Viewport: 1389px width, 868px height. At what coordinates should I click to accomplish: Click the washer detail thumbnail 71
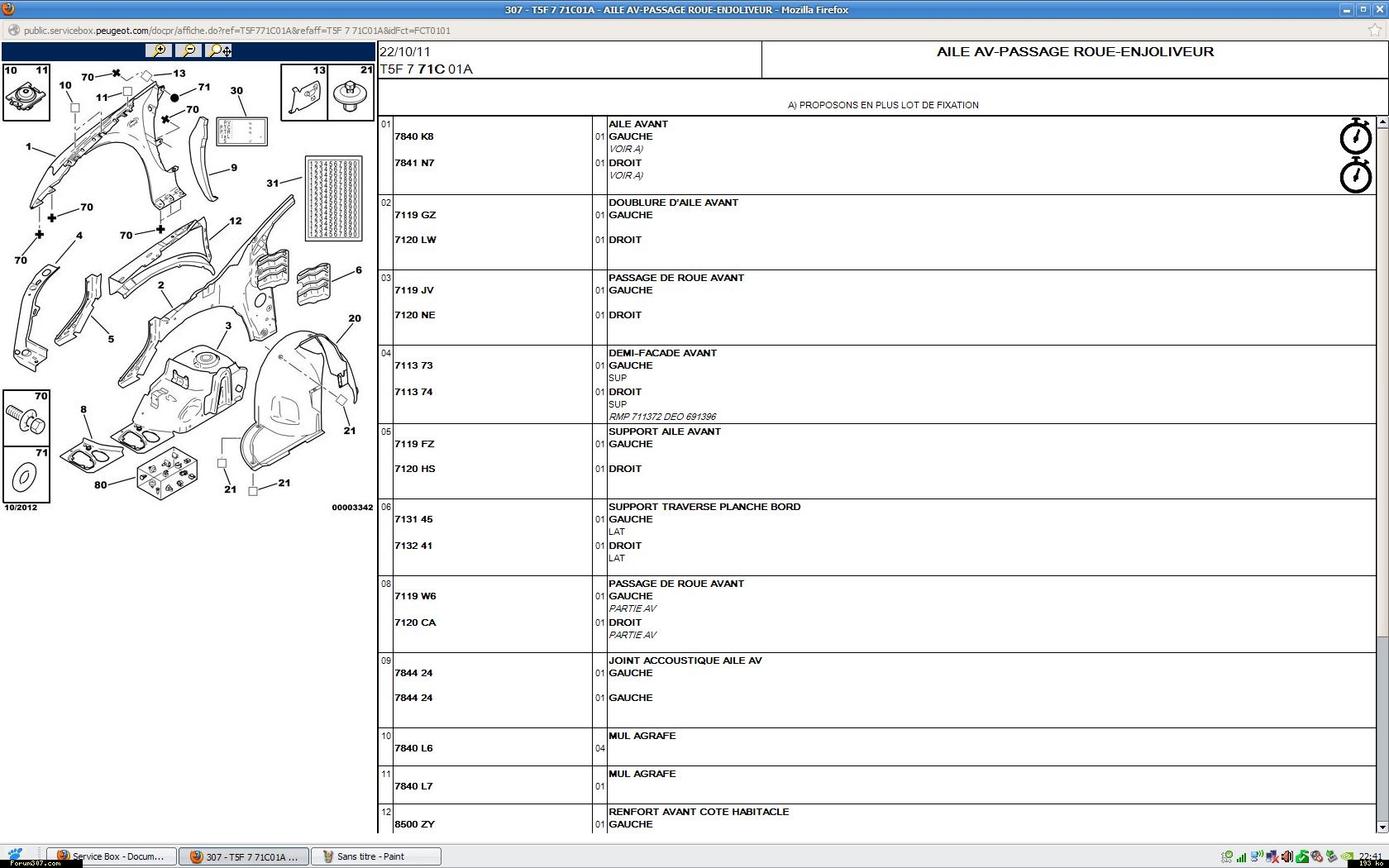tap(26, 475)
